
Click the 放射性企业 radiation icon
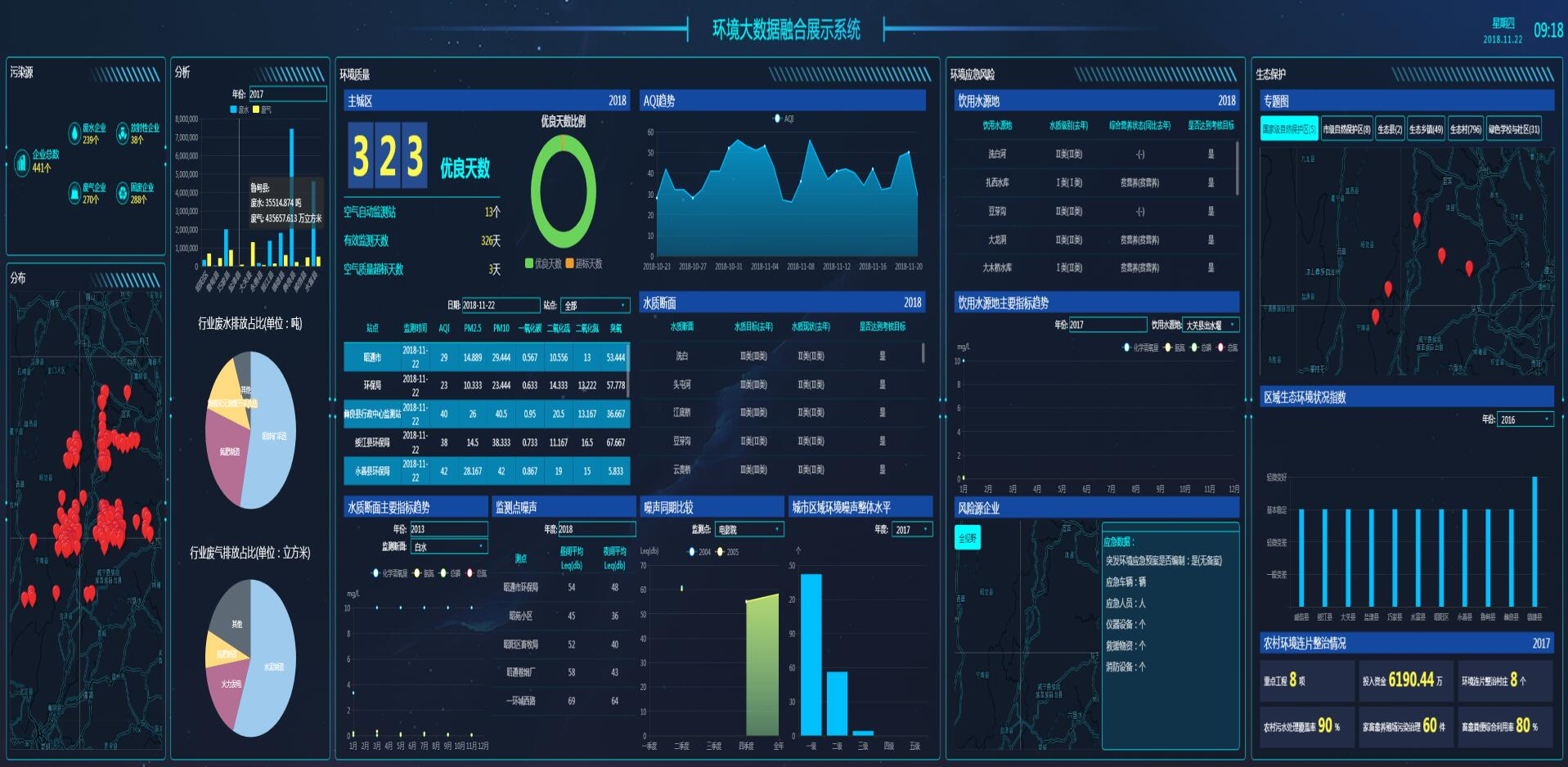point(123,133)
